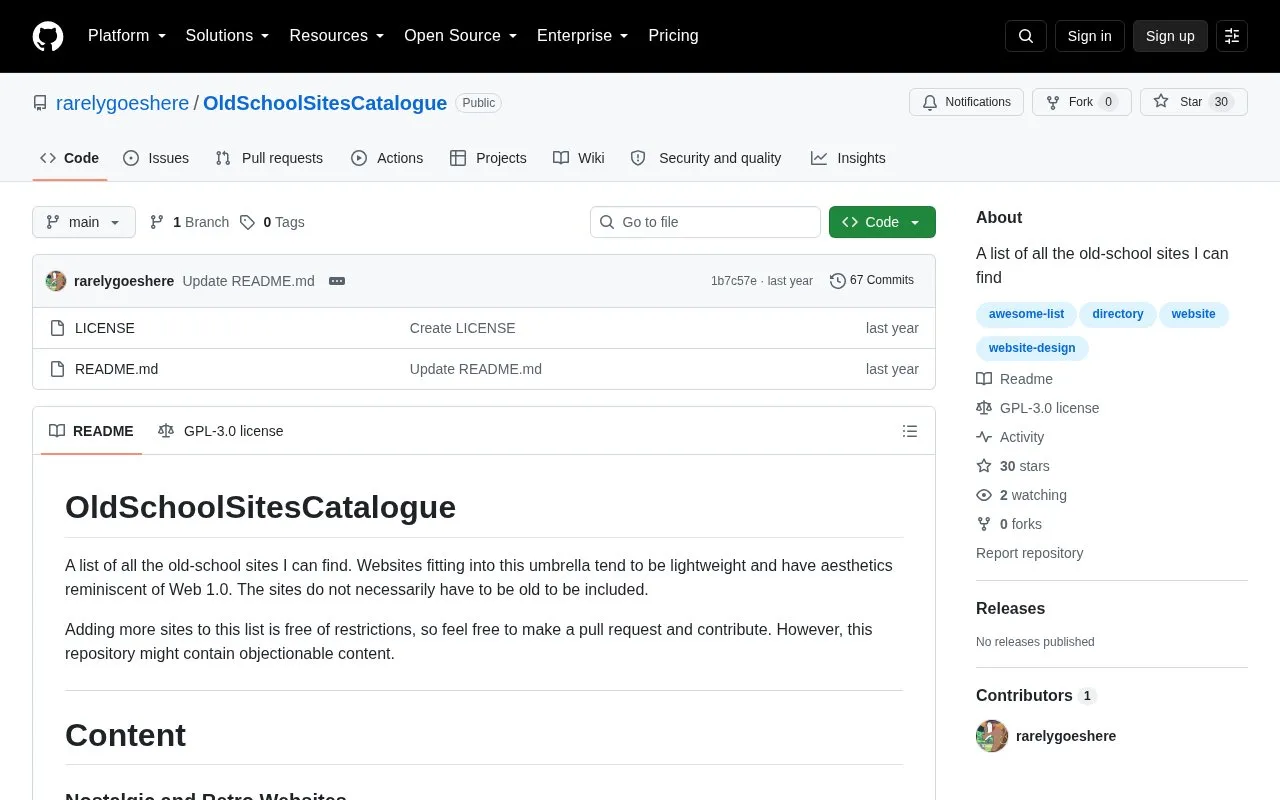The width and height of the screenshot is (1280, 800).
Task: Star this repository
Action: tap(1193, 102)
